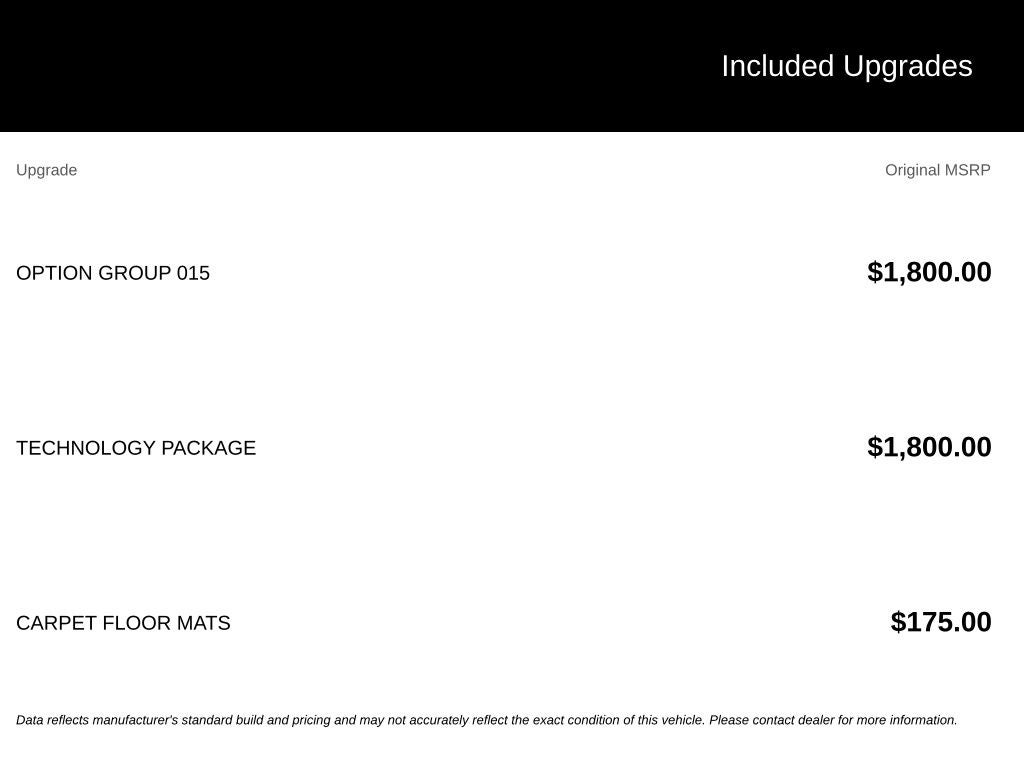This screenshot has width=1024, height=768.
Task: Click the manufacturer's data disclaimer text
Action: pyautogui.click(x=487, y=720)
